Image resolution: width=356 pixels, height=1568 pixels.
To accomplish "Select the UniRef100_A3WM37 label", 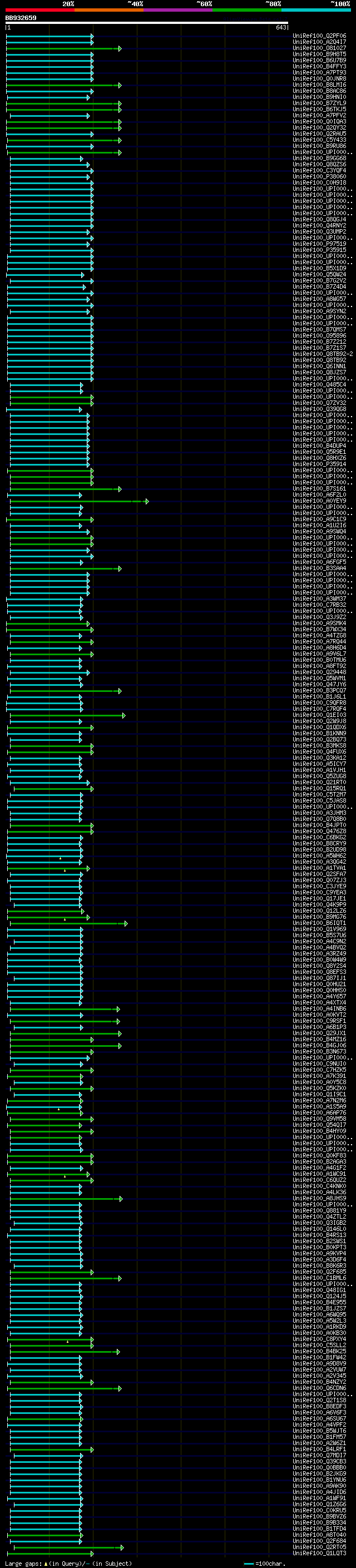I will coord(319,599).
